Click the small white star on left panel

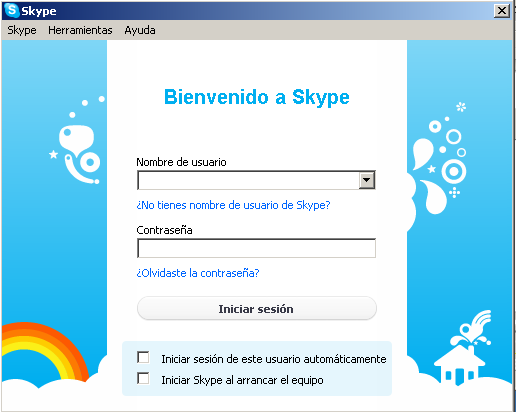click(53, 154)
